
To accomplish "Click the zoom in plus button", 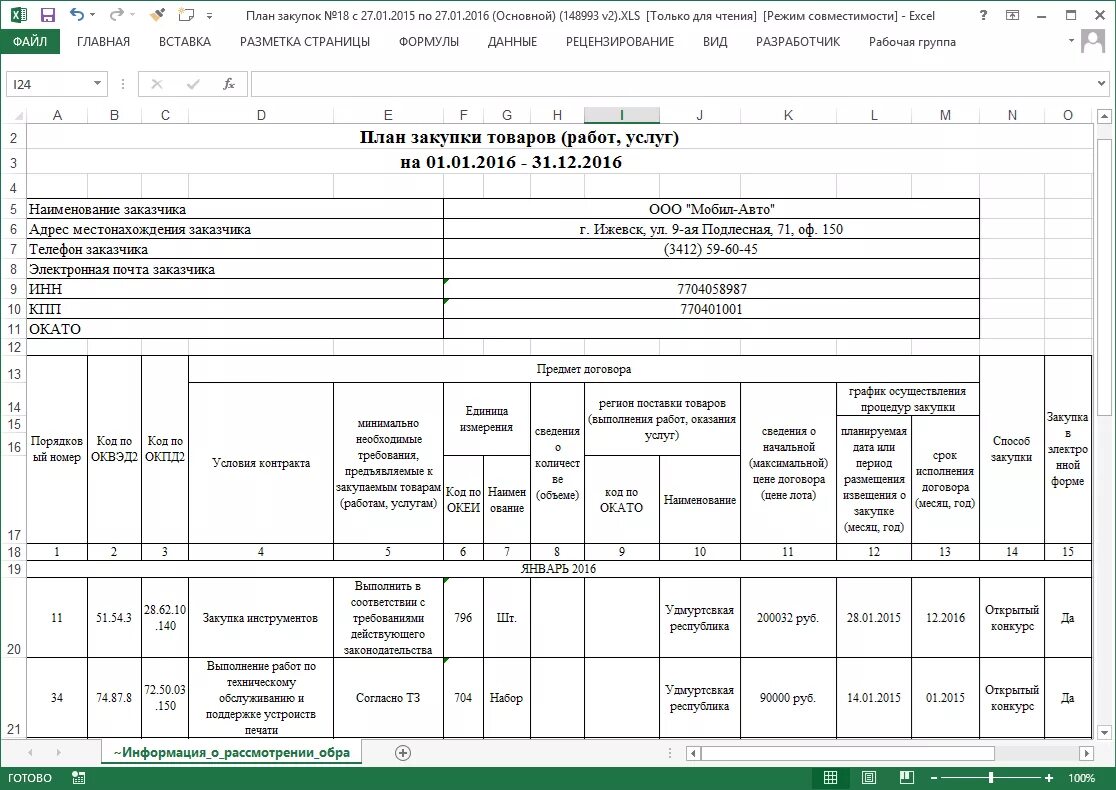I will pyautogui.click(x=1048, y=778).
